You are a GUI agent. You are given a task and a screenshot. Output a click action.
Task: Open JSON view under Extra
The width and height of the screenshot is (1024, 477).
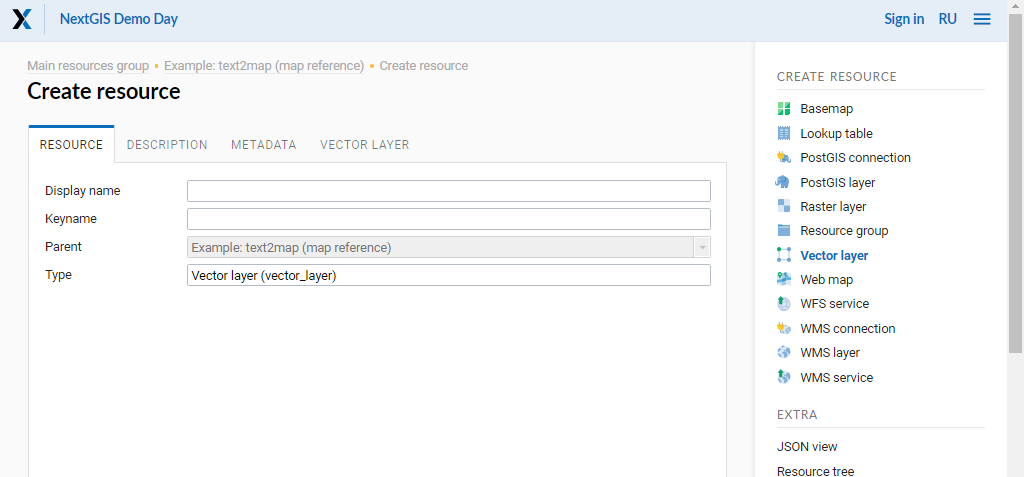(807, 447)
